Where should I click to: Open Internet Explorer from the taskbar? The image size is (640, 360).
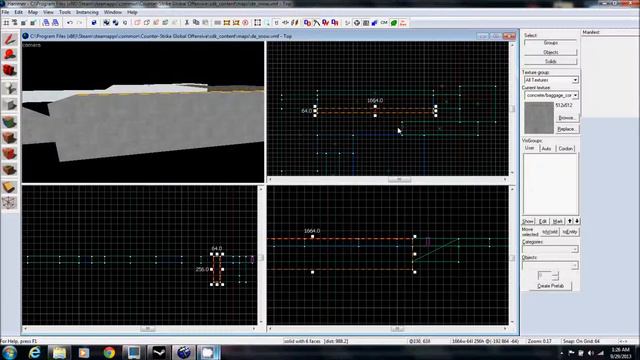coord(35,353)
